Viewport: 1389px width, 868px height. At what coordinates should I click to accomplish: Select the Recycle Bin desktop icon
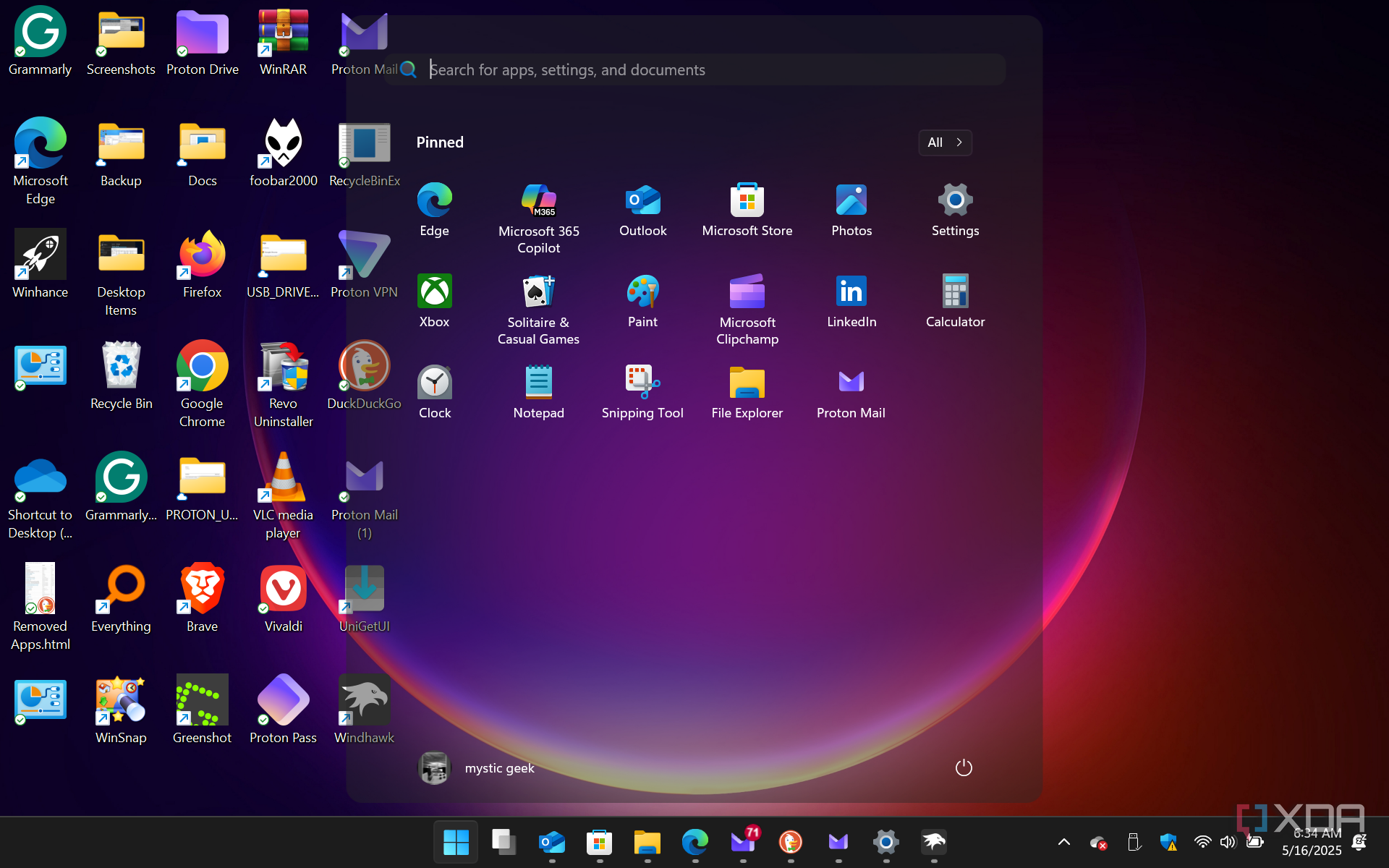coord(121,376)
